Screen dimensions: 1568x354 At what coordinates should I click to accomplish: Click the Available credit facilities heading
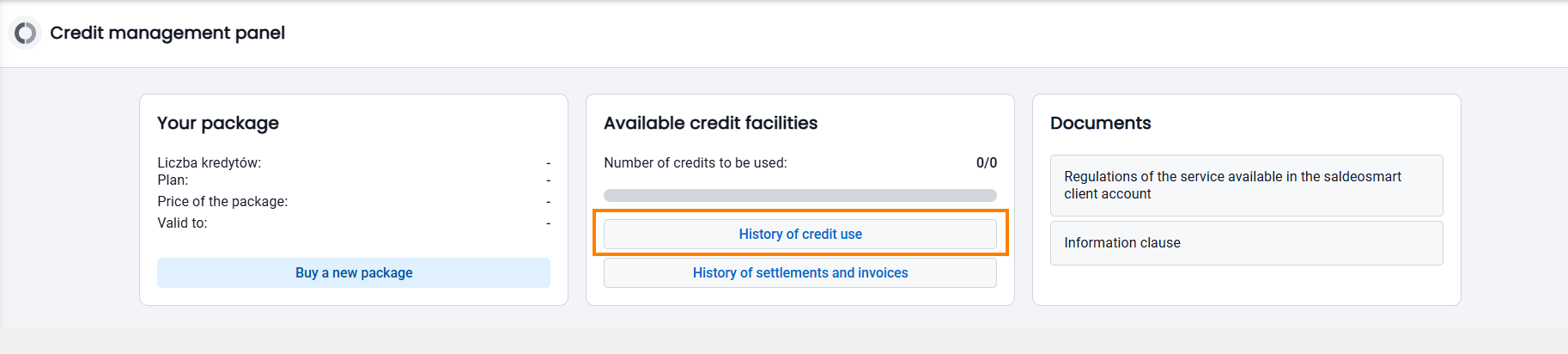710,123
